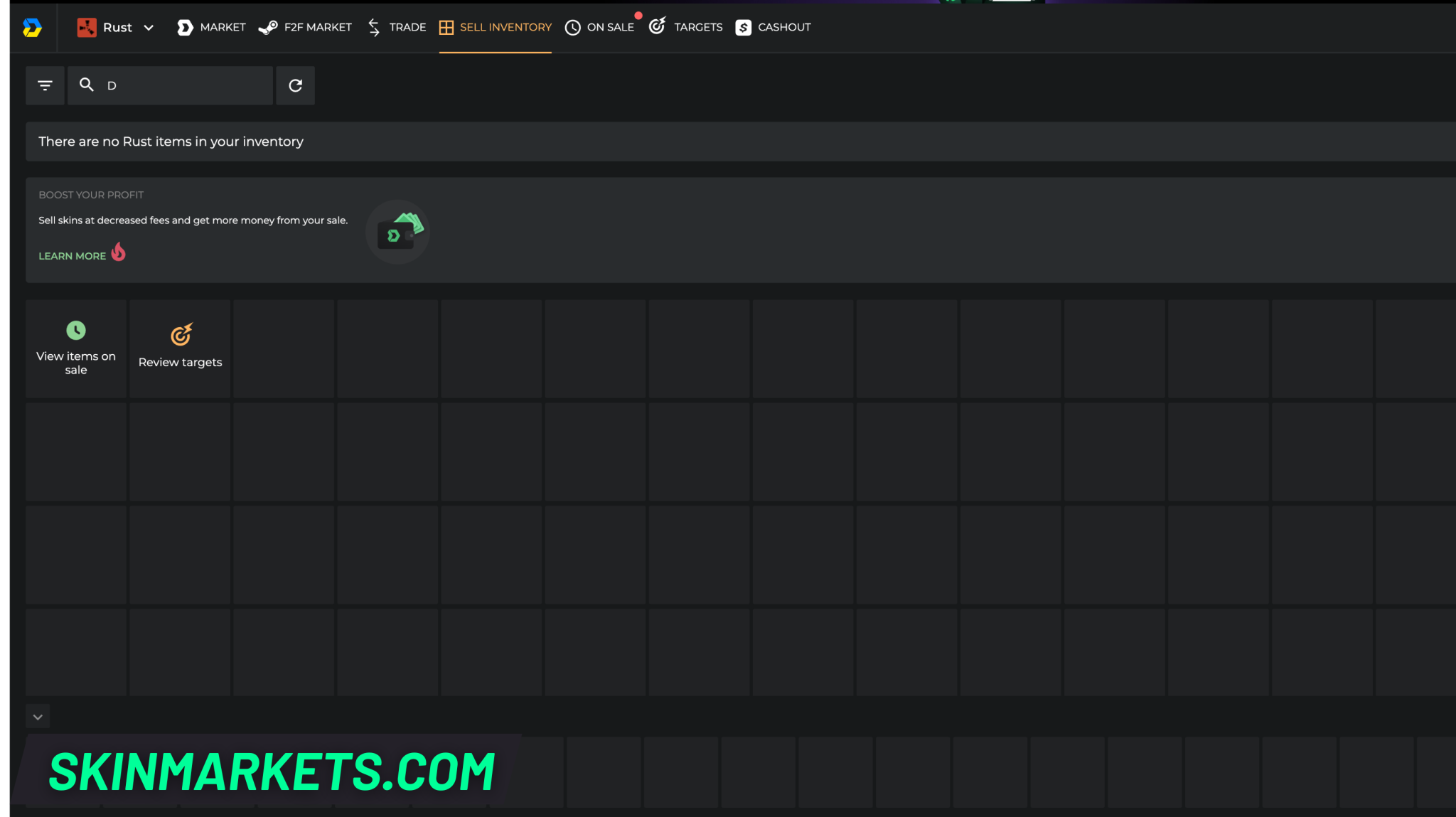
Task: Click the Trade arrows icon
Action: point(374,27)
